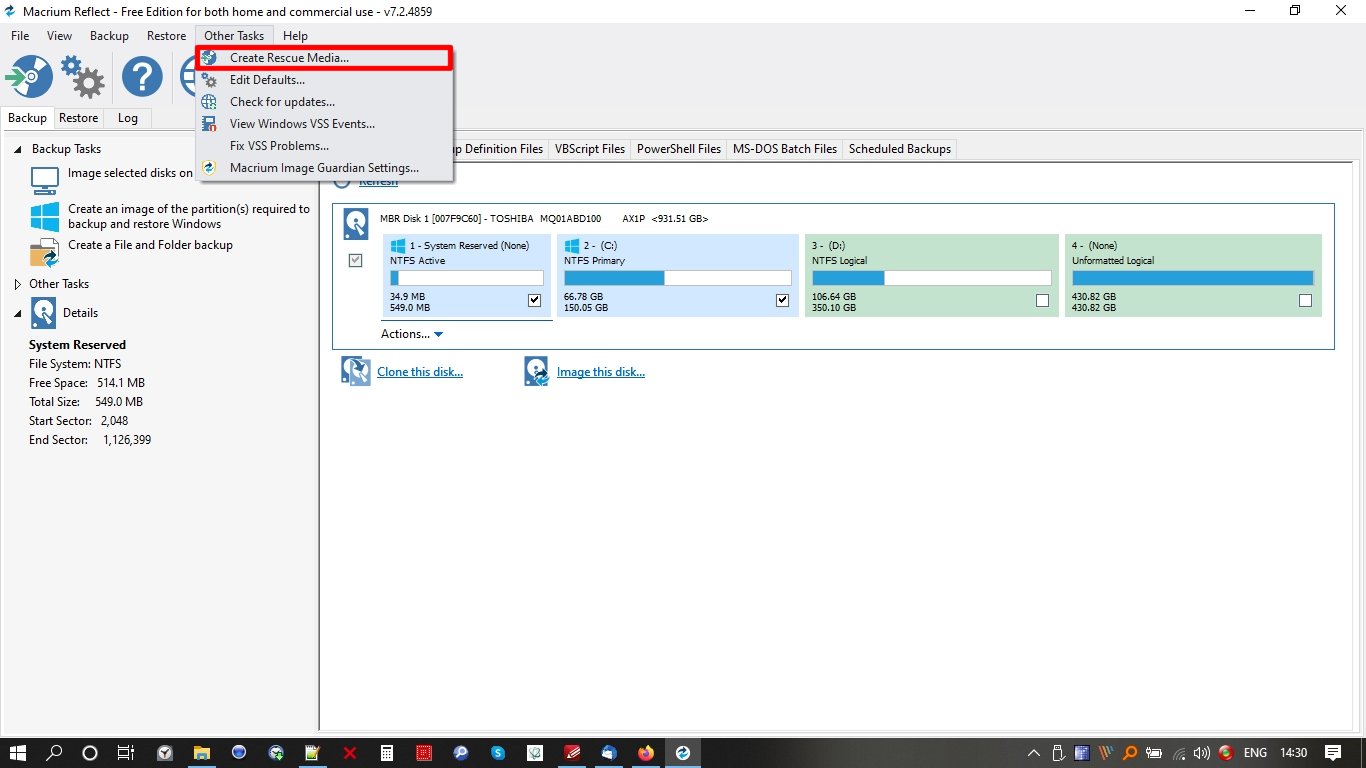Screen dimensions: 1366x768
Task: Click Windows logo on System Reserved partition
Action: coord(397,245)
